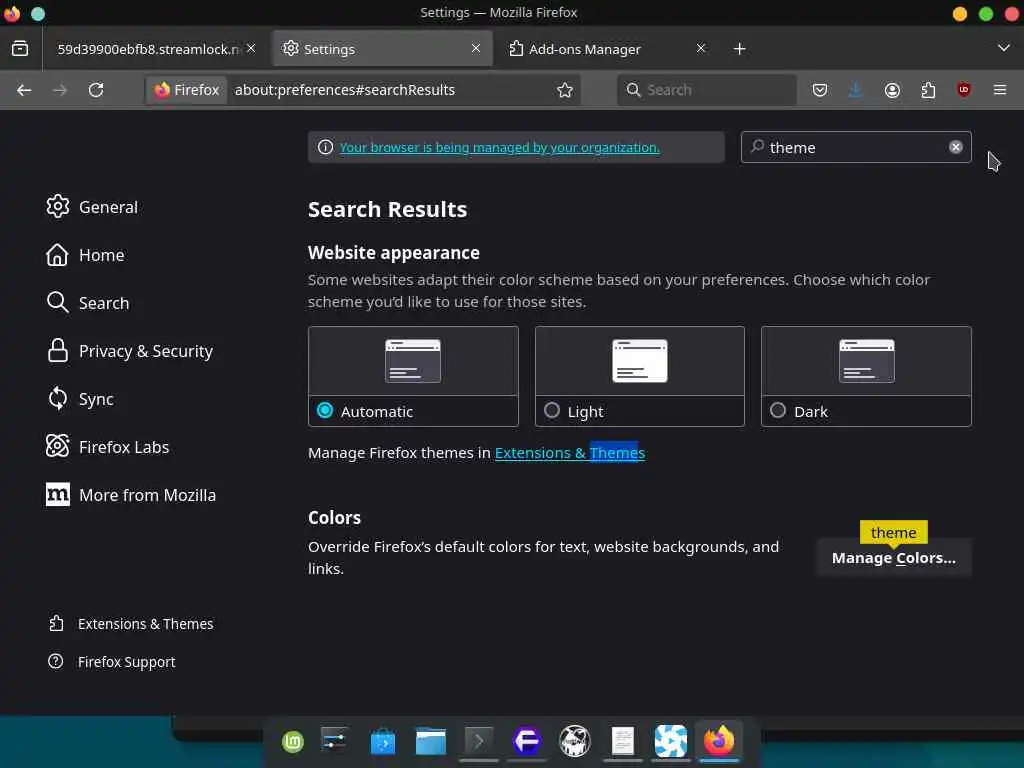Open the uBlock Origin extension icon
This screenshot has width=1024, height=768.
tap(964, 90)
